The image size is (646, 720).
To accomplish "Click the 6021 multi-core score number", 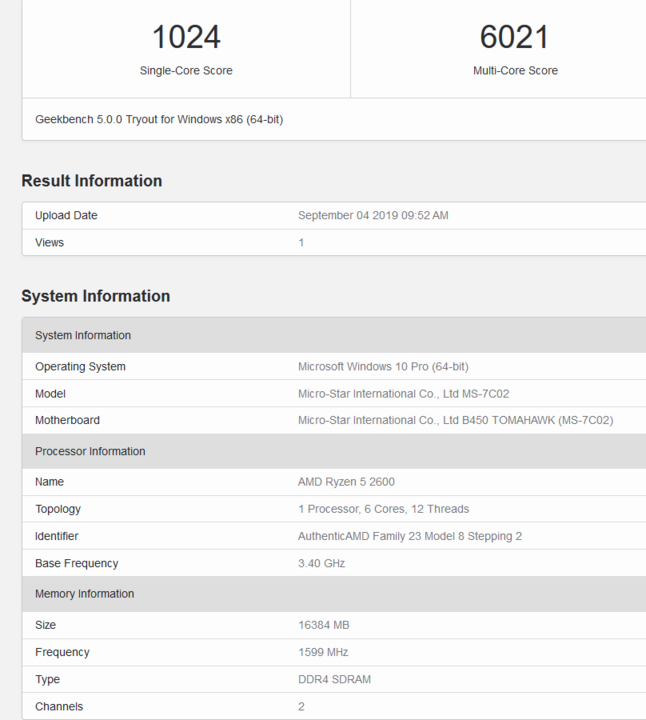I will [514, 37].
